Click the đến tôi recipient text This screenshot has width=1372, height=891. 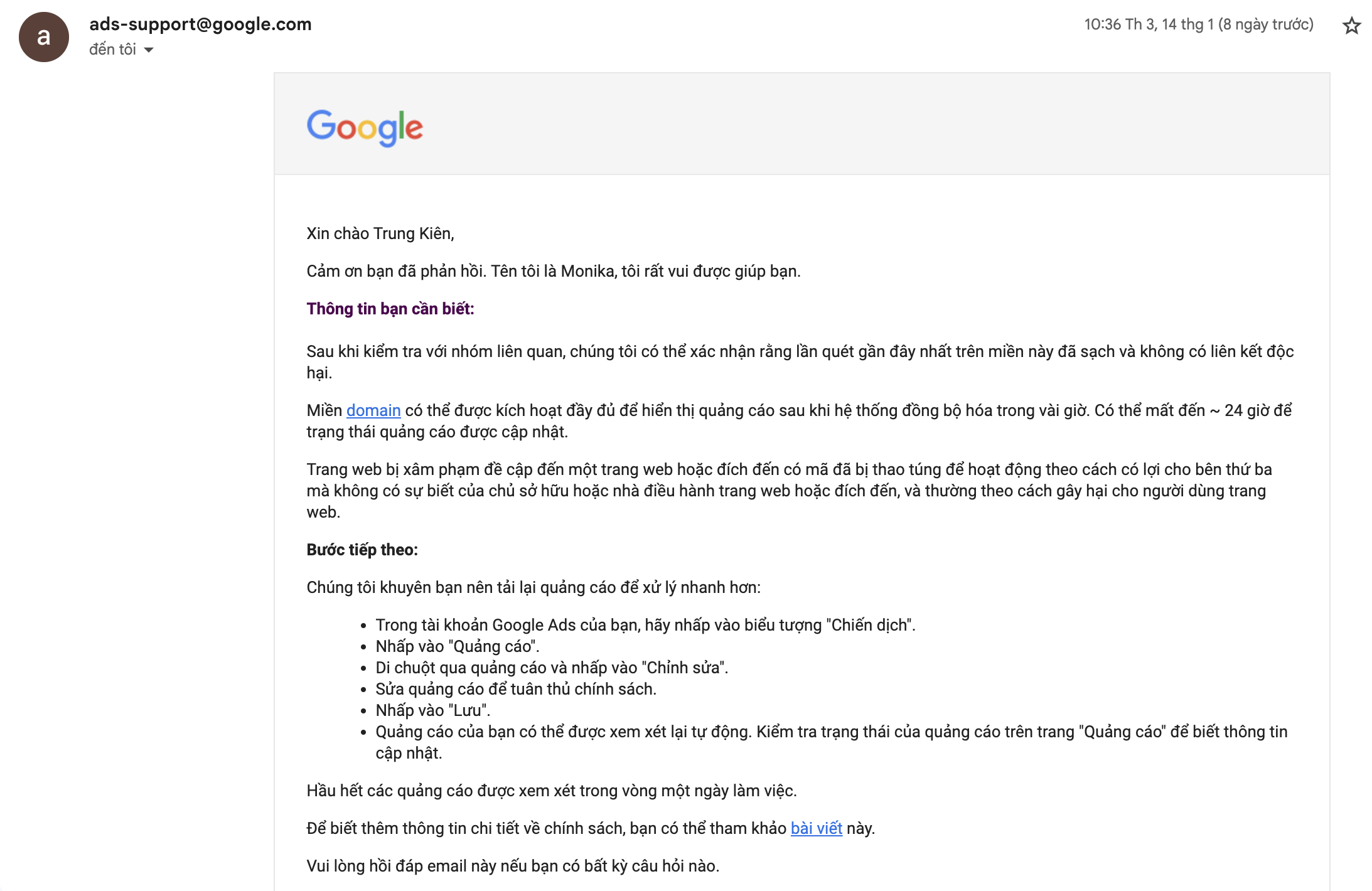tap(112, 50)
